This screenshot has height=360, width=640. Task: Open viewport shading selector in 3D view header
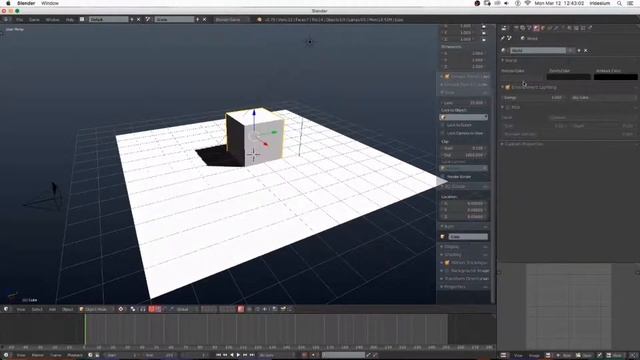tap(120, 309)
